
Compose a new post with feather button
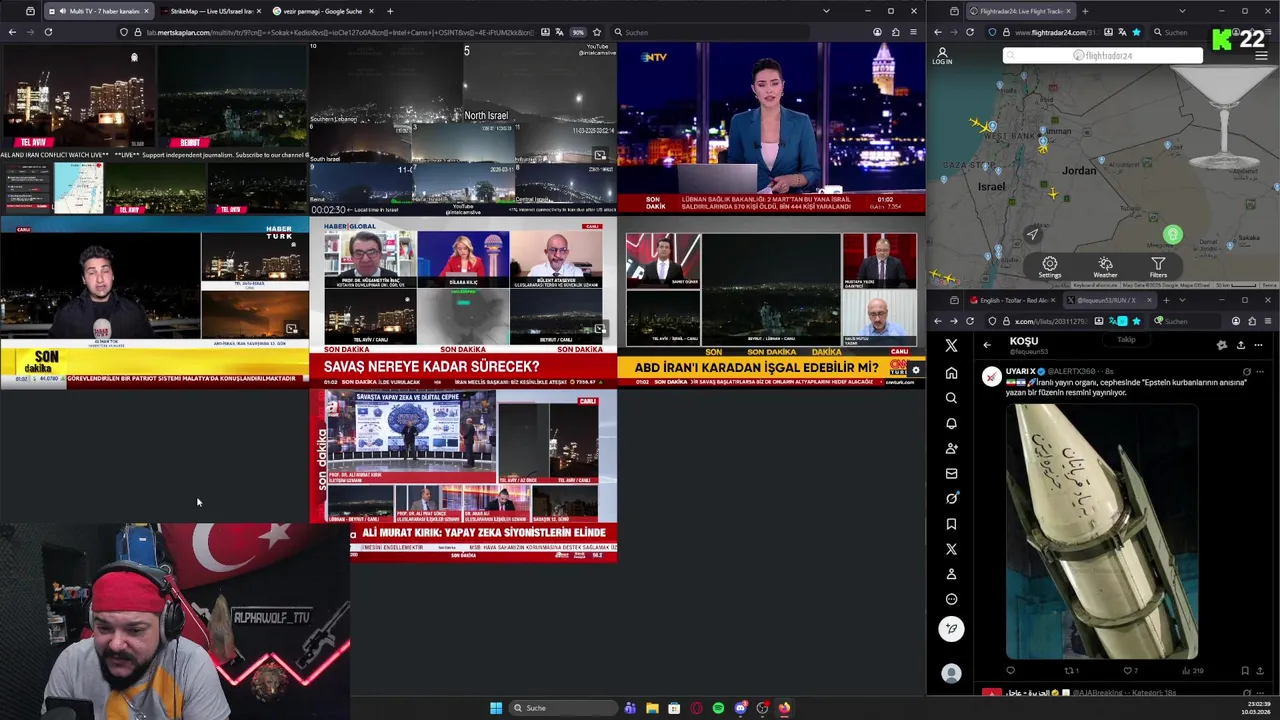(x=951, y=628)
